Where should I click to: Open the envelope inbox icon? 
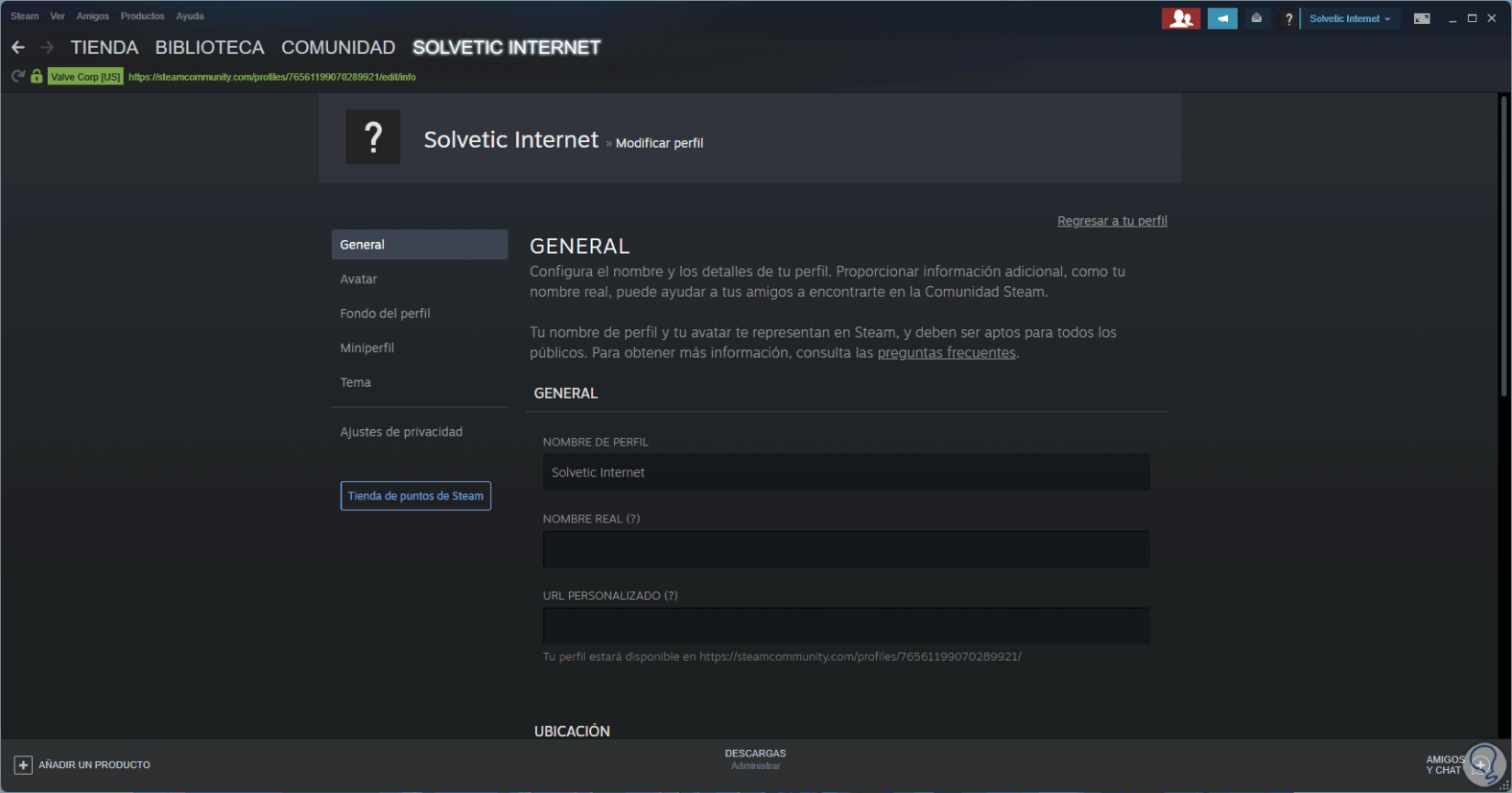[x=1256, y=18]
